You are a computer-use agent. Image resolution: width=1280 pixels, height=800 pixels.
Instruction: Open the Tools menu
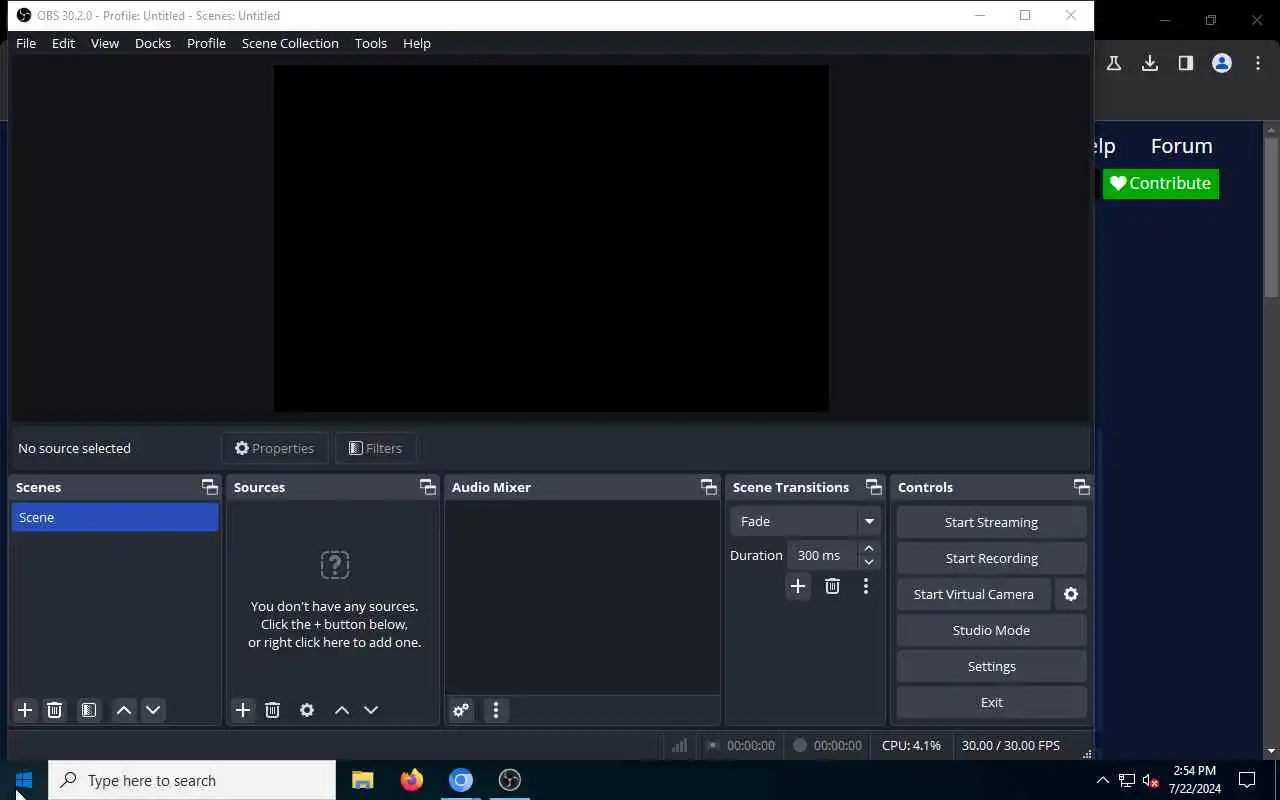pos(371,43)
